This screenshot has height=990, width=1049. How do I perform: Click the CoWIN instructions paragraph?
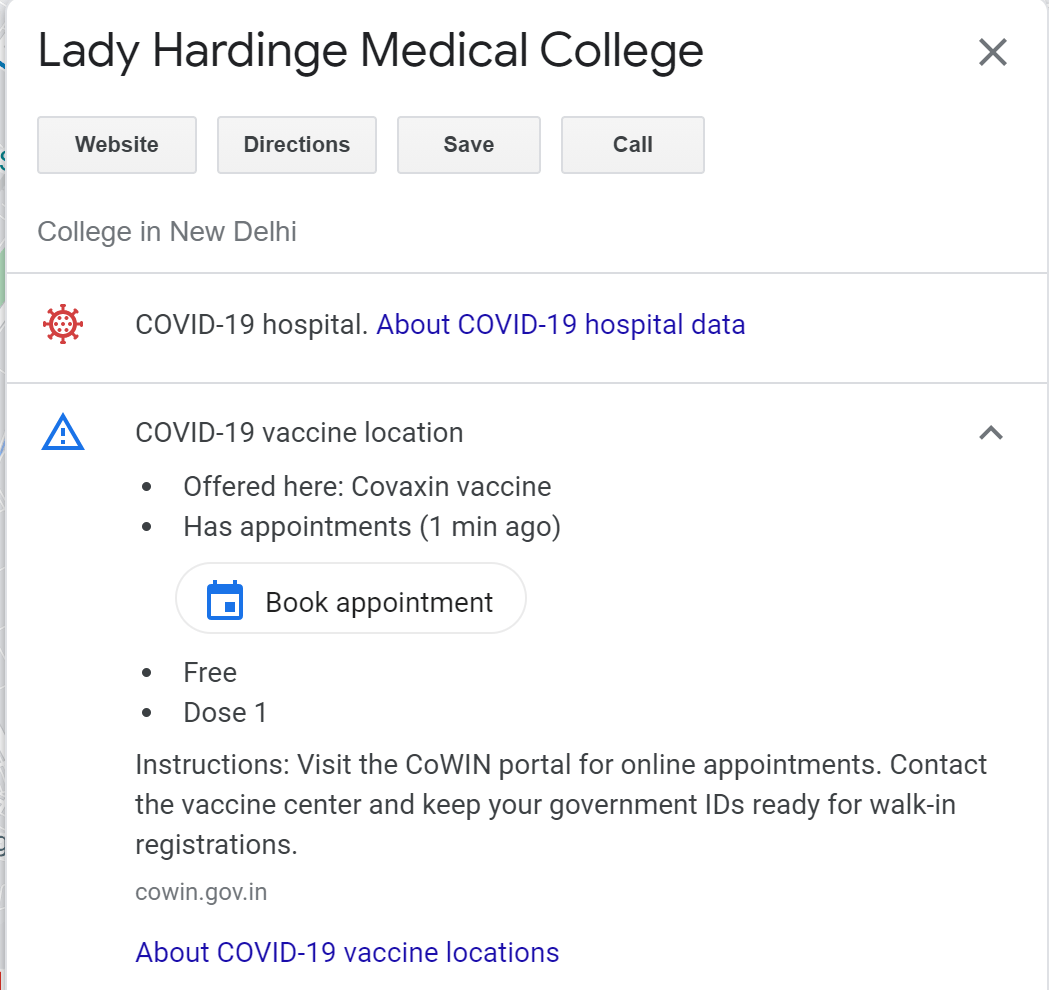(x=561, y=805)
